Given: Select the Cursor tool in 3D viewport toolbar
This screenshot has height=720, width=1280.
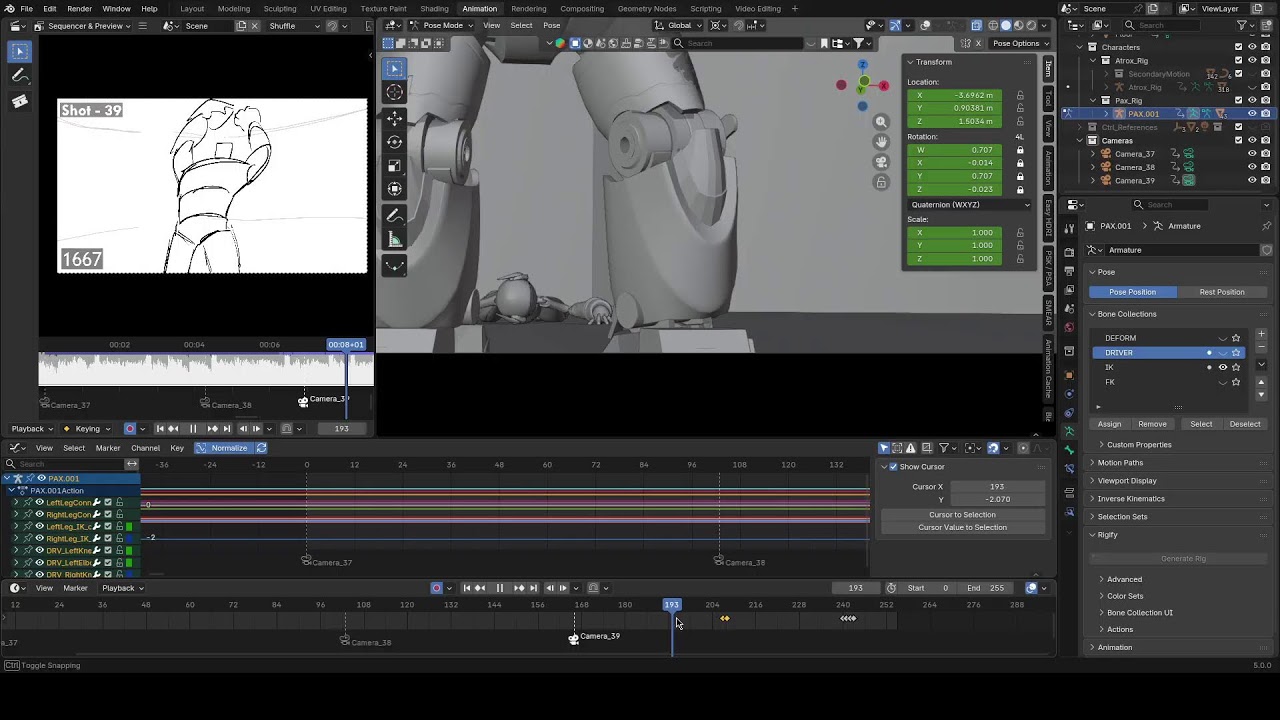Looking at the screenshot, I should pos(394,92).
